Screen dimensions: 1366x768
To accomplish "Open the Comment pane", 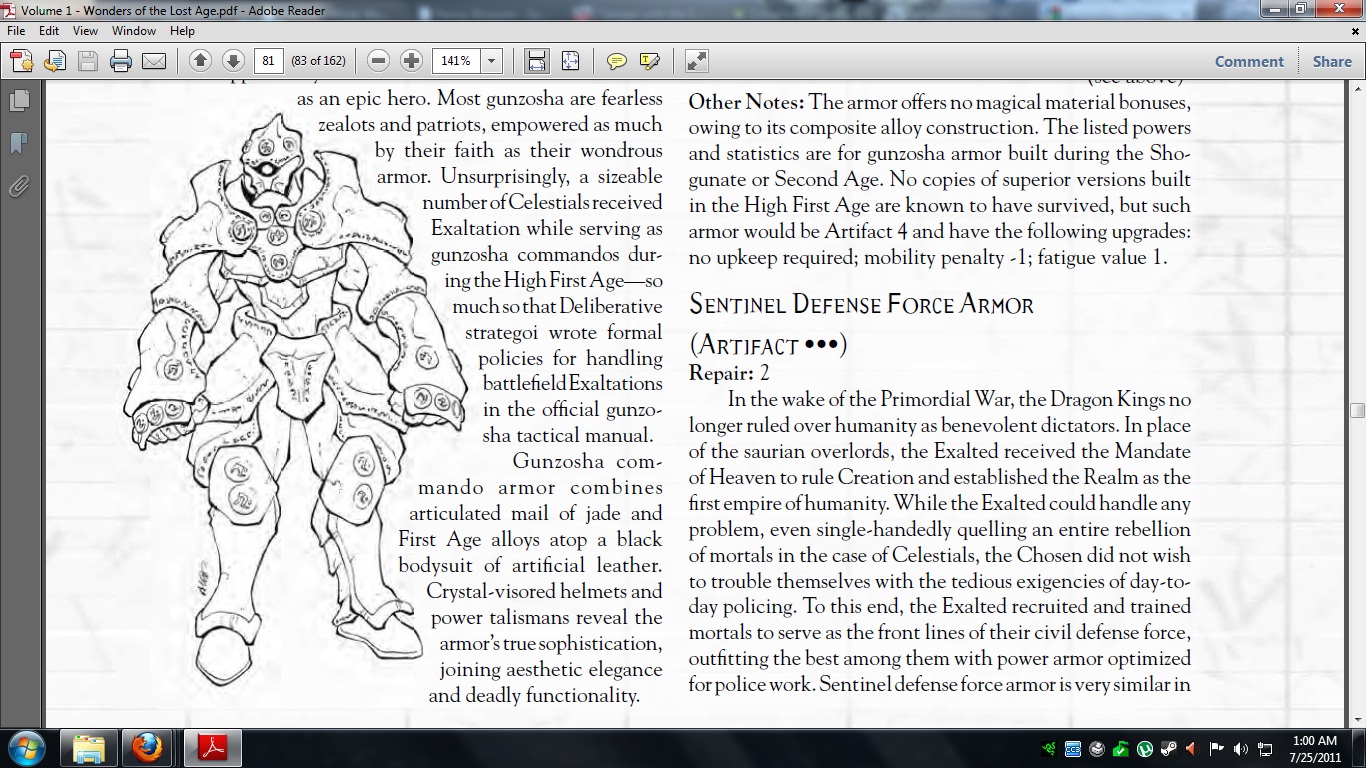I will pyautogui.click(x=1249, y=61).
